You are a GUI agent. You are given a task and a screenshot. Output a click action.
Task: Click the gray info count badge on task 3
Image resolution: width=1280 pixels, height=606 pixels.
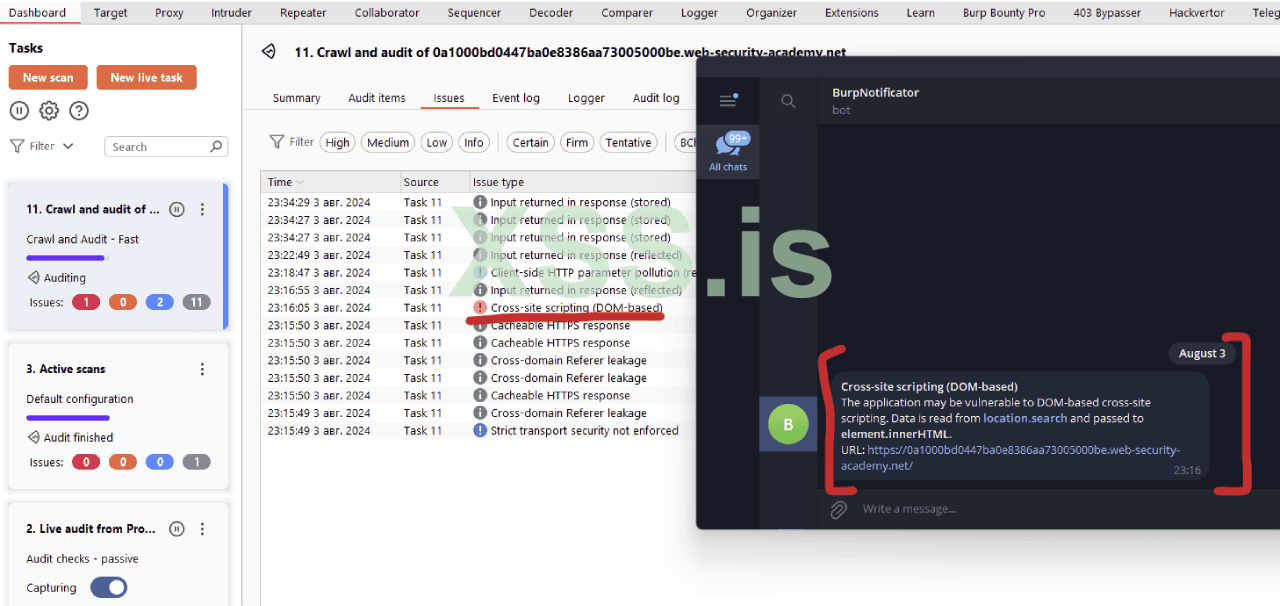pyautogui.click(x=196, y=462)
